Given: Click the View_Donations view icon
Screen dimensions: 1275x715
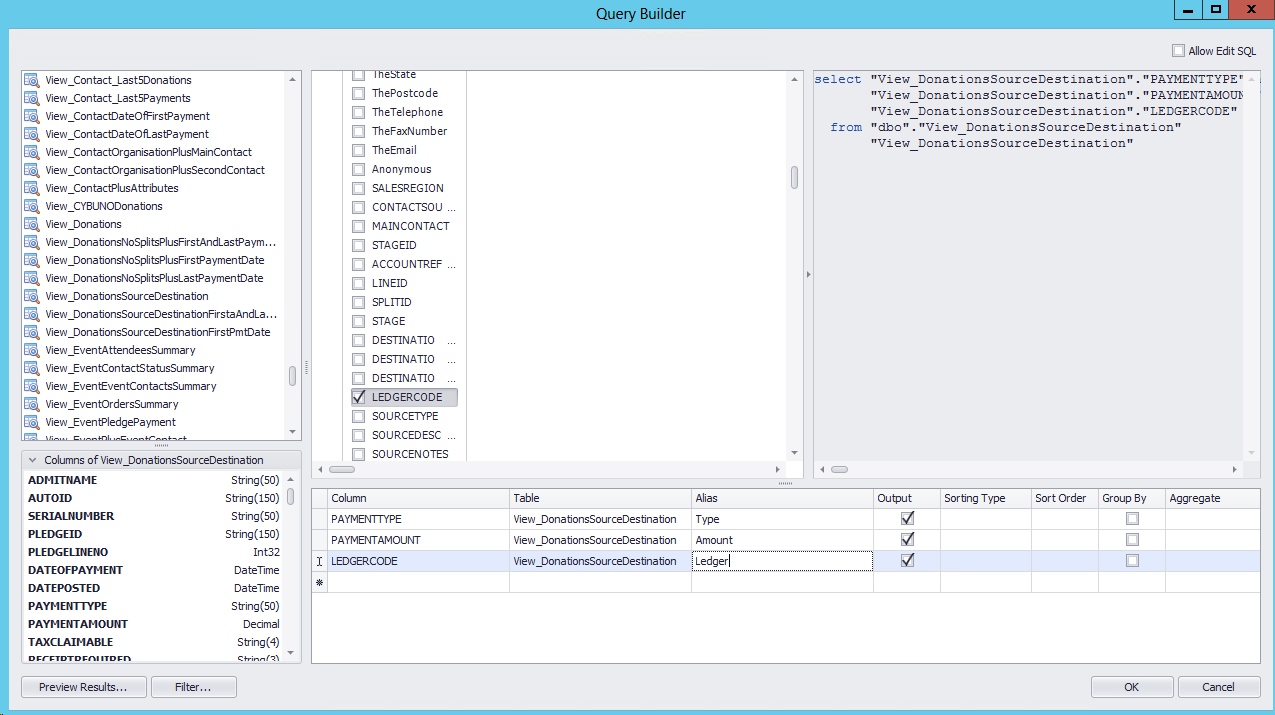Looking at the screenshot, I should click(31, 224).
